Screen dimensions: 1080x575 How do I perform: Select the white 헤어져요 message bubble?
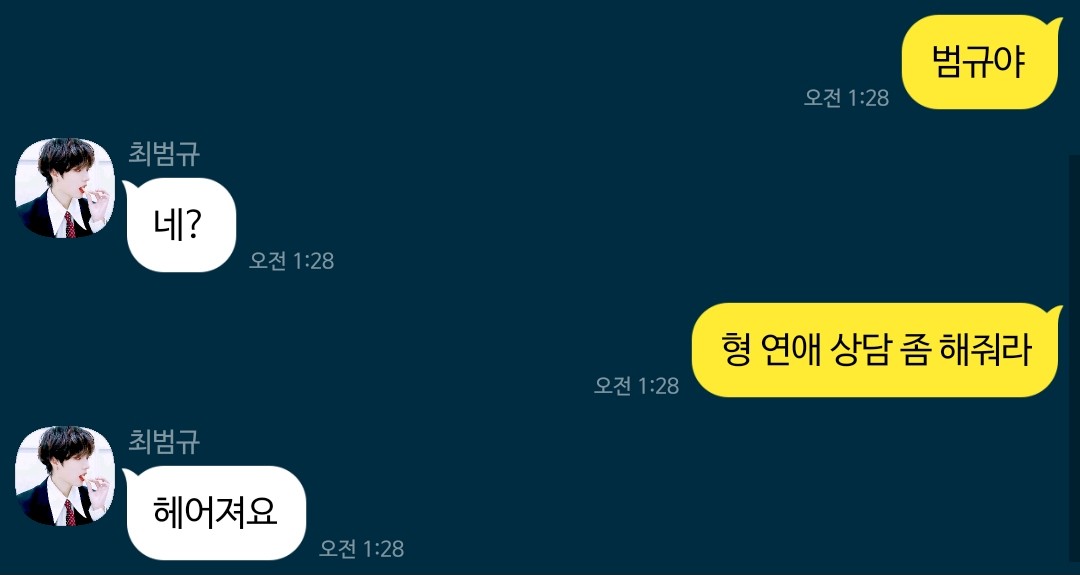(215, 512)
